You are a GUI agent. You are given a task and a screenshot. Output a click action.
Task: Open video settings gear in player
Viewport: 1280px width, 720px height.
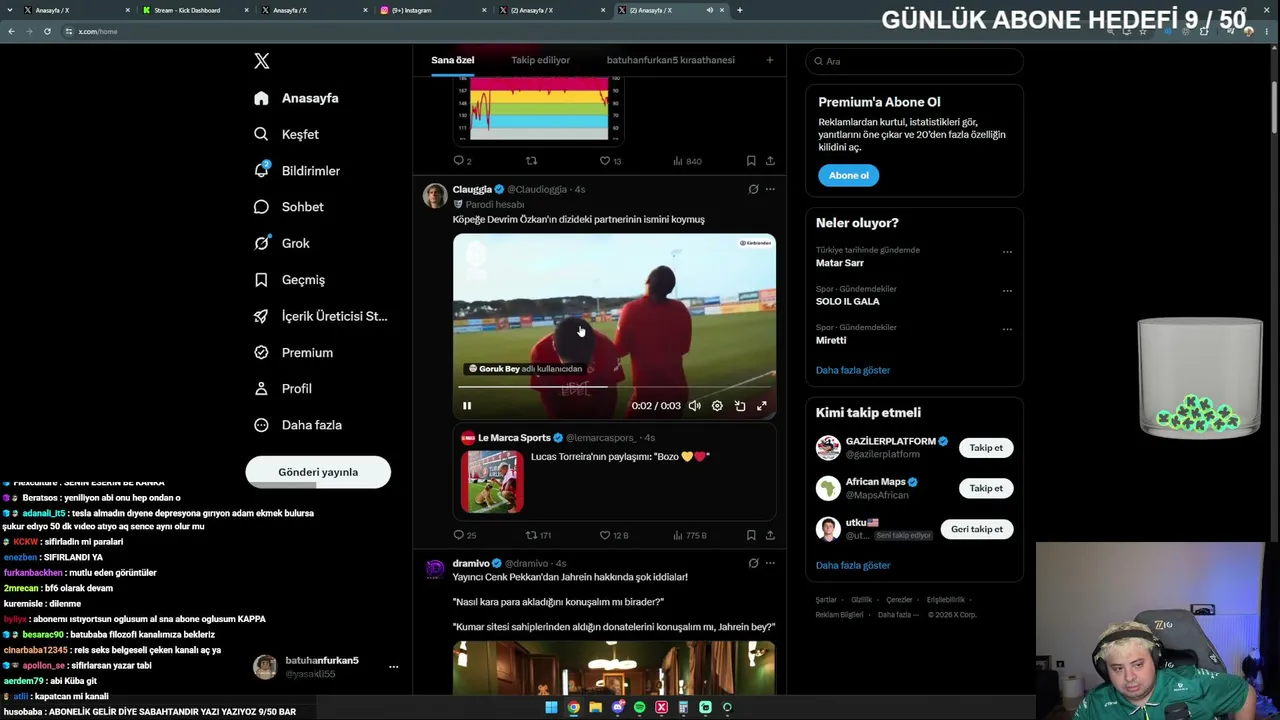(x=717, y=406)
